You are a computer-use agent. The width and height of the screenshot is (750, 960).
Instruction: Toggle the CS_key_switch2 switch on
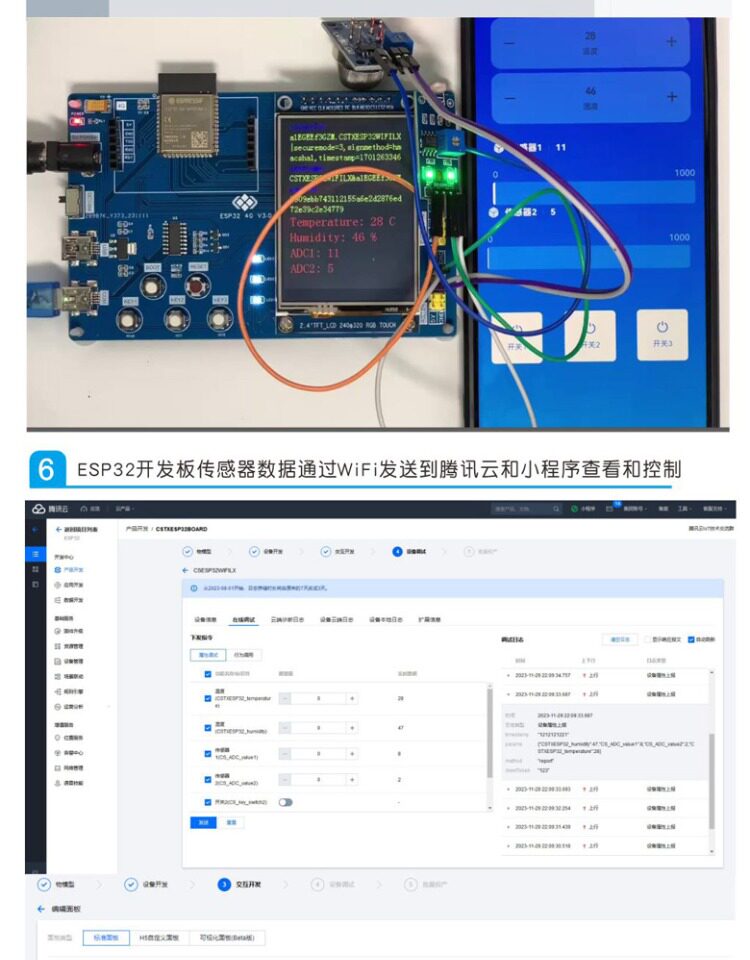(x=285, y=802)
